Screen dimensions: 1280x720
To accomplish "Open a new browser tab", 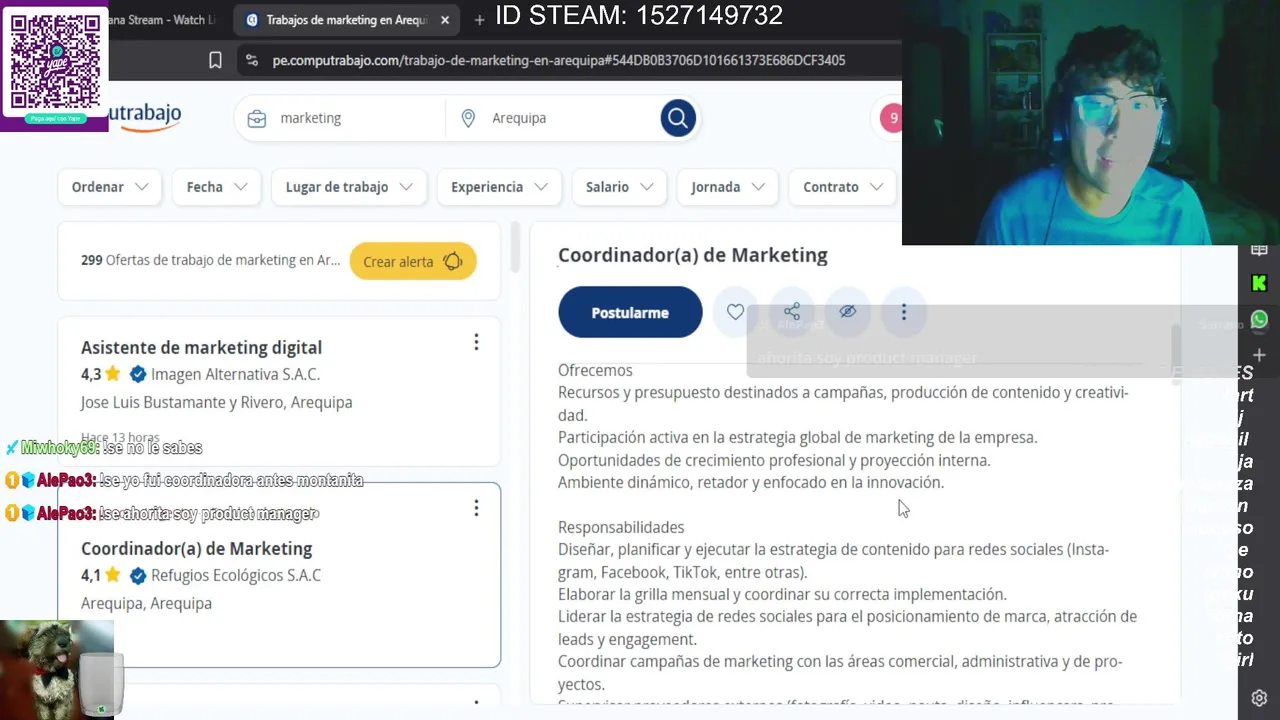I will (479, 20).
